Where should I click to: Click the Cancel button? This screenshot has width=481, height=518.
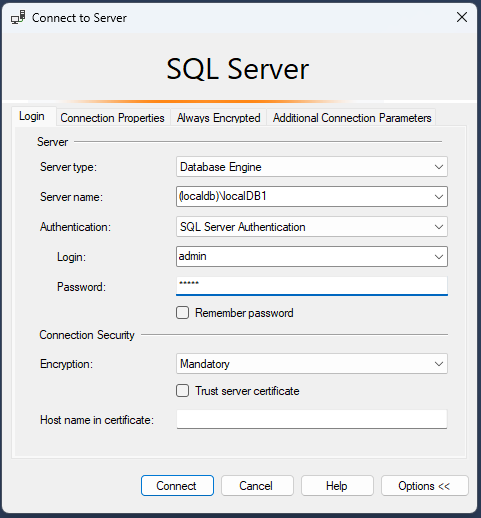tap(257, 486)
